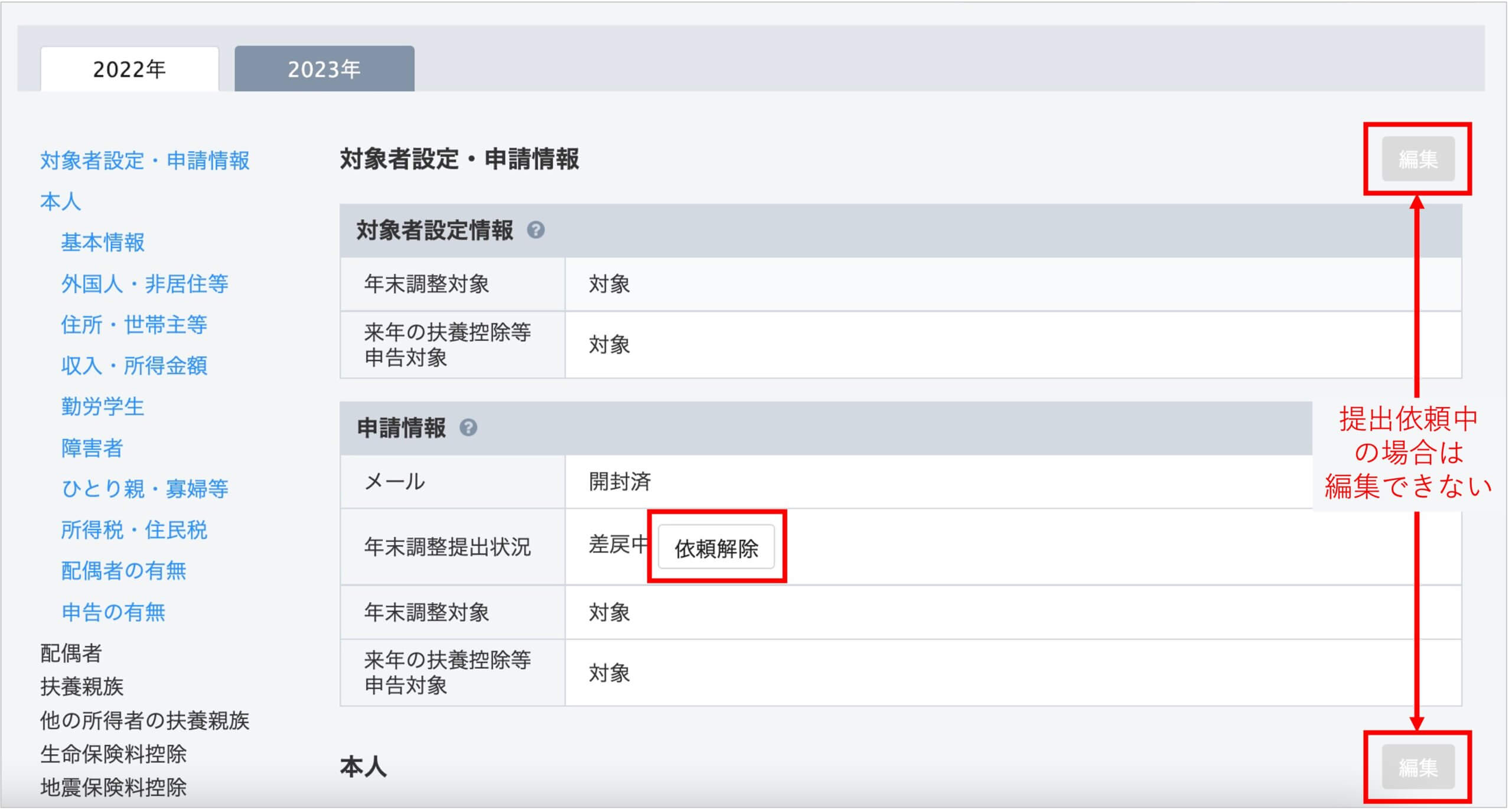The width and height of the screenshot is (1512, 809).
Task: Click help icon beside 申請情報
Action: coord(468,427)
